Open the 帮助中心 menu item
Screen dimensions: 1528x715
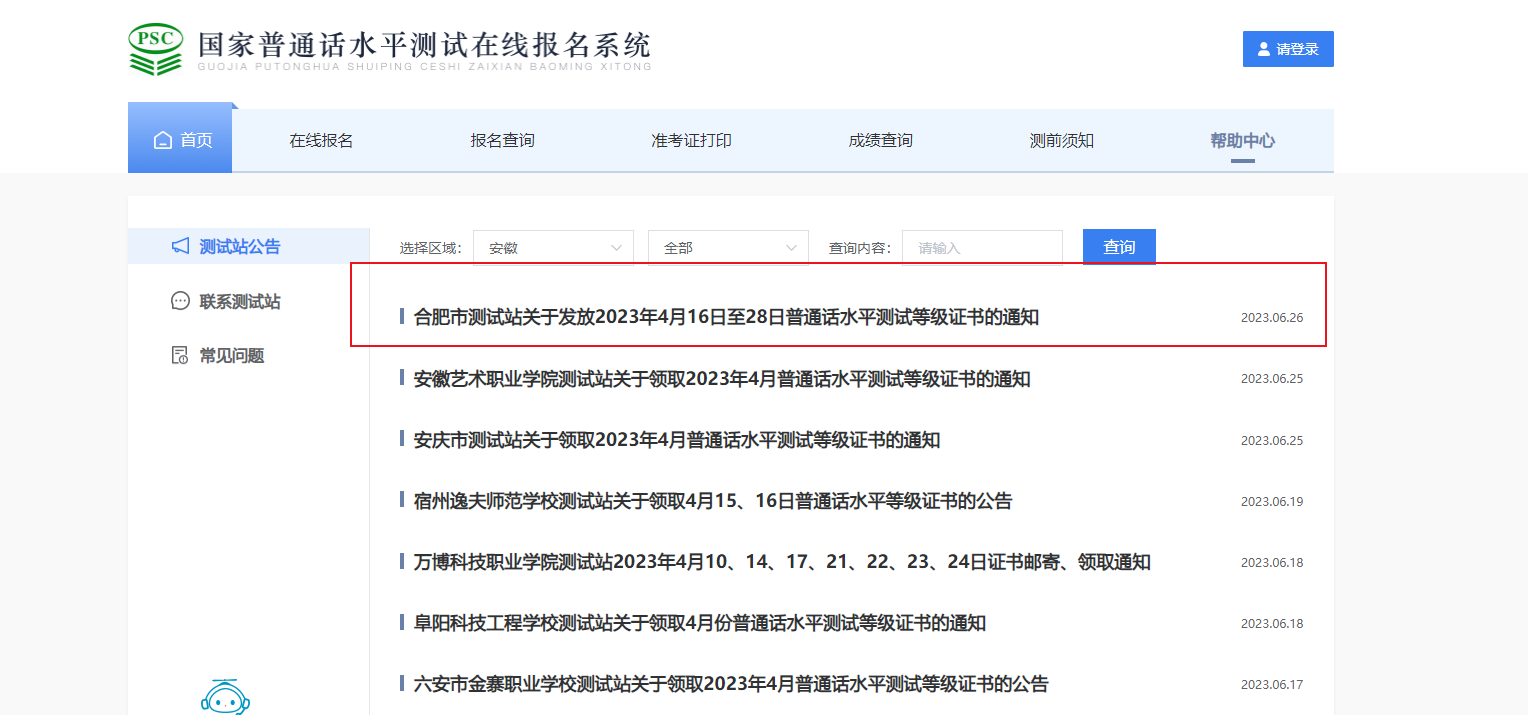[1242, 141]
